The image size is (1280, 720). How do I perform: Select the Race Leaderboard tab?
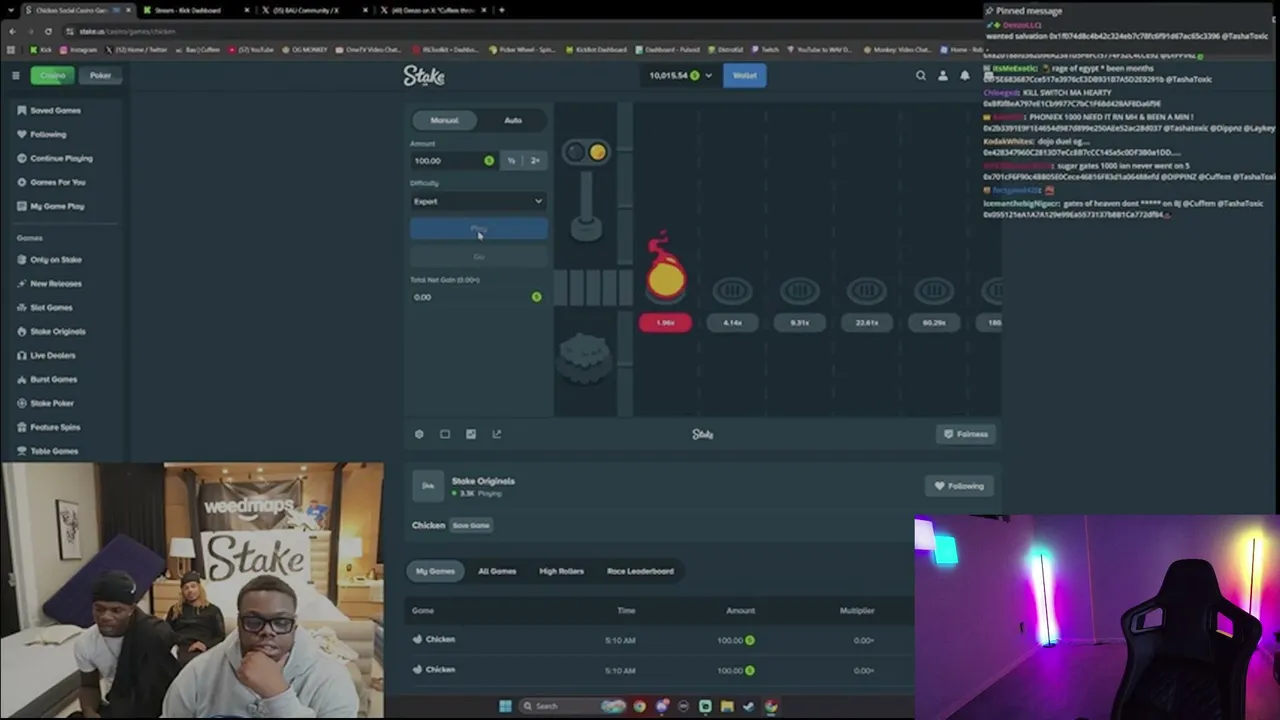[x=640, y=571]
